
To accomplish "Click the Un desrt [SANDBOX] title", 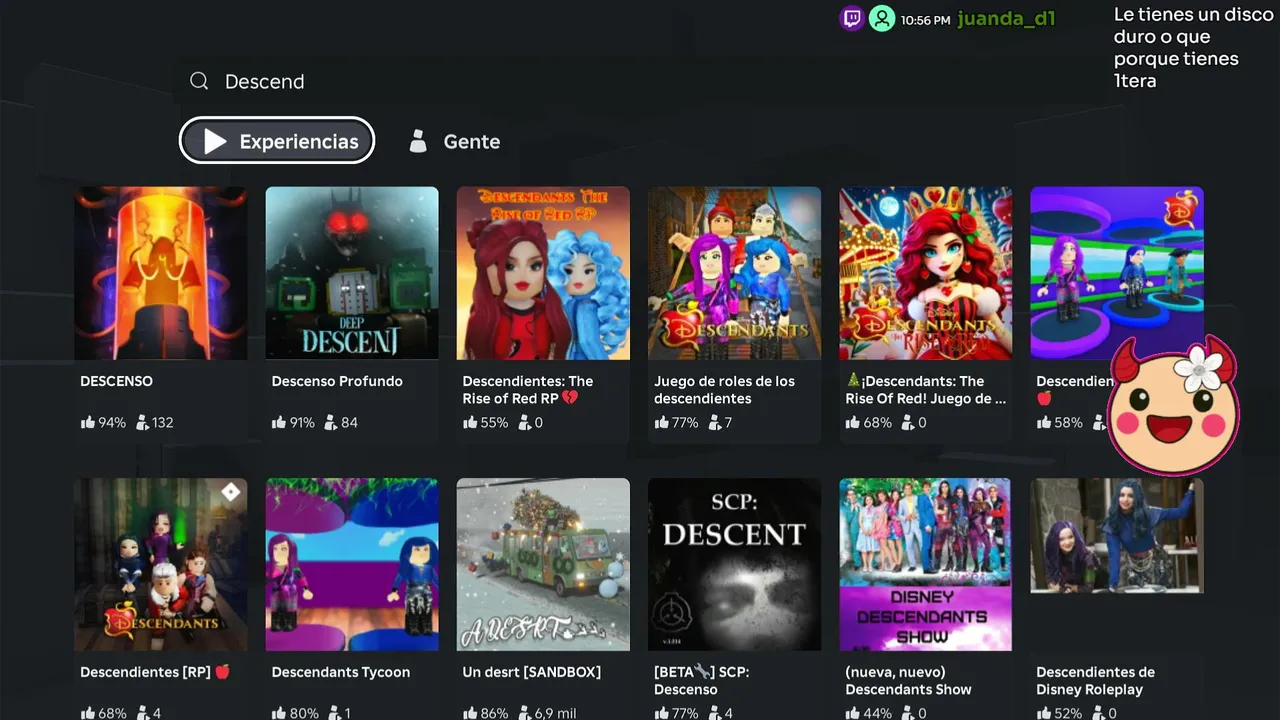I will coord(532,672).
